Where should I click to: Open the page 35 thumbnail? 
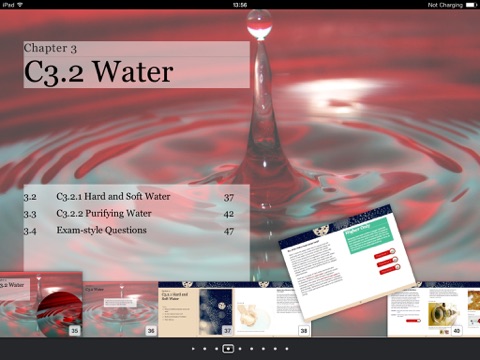(41, 304)
